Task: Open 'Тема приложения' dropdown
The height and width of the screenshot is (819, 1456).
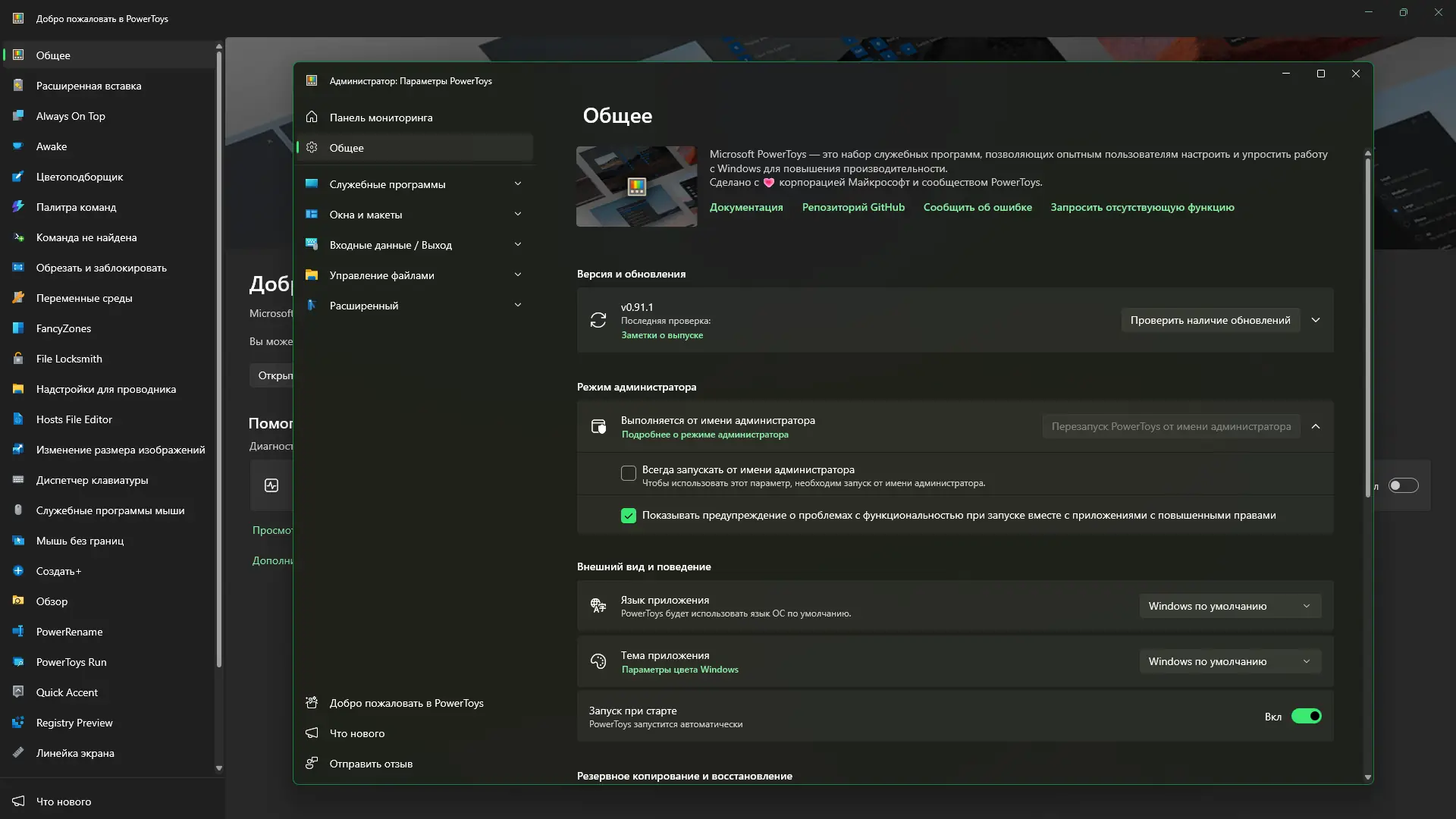Action: point(1229,661)
